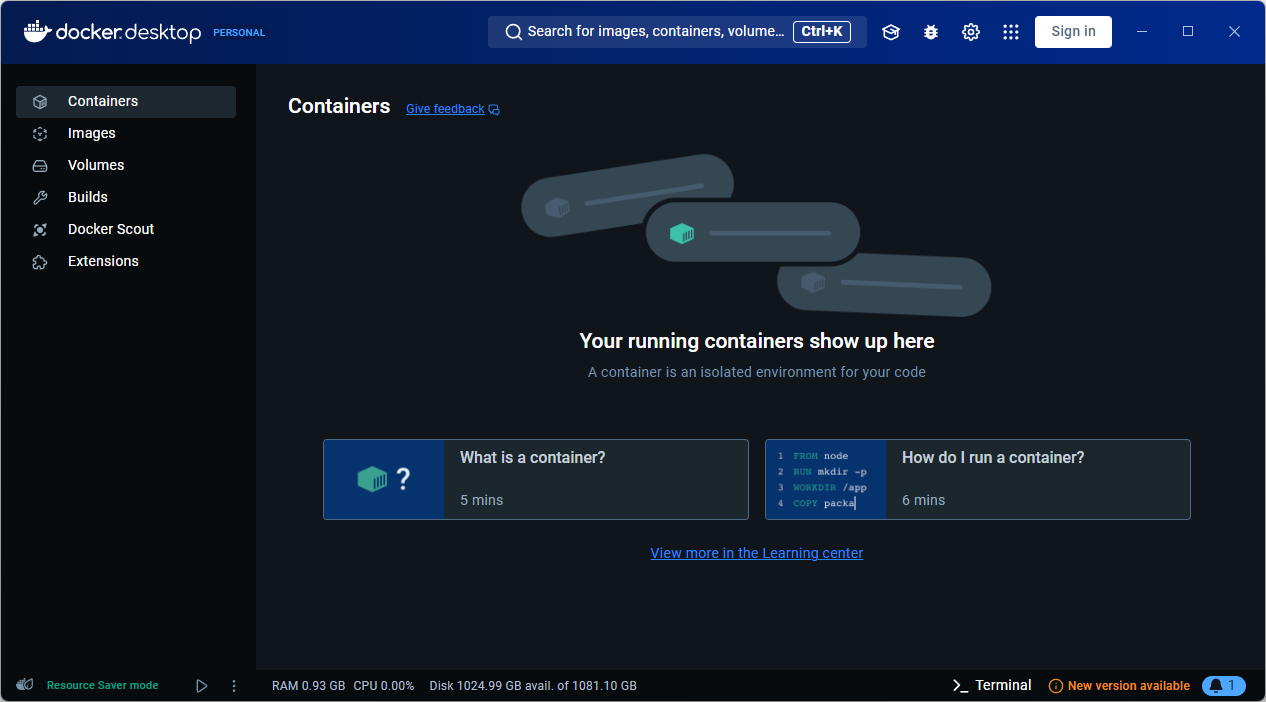The height and width of the screenshot is (702, 1266).
Task: Close the Docker Desktop window
Action: coord(1234,32)
